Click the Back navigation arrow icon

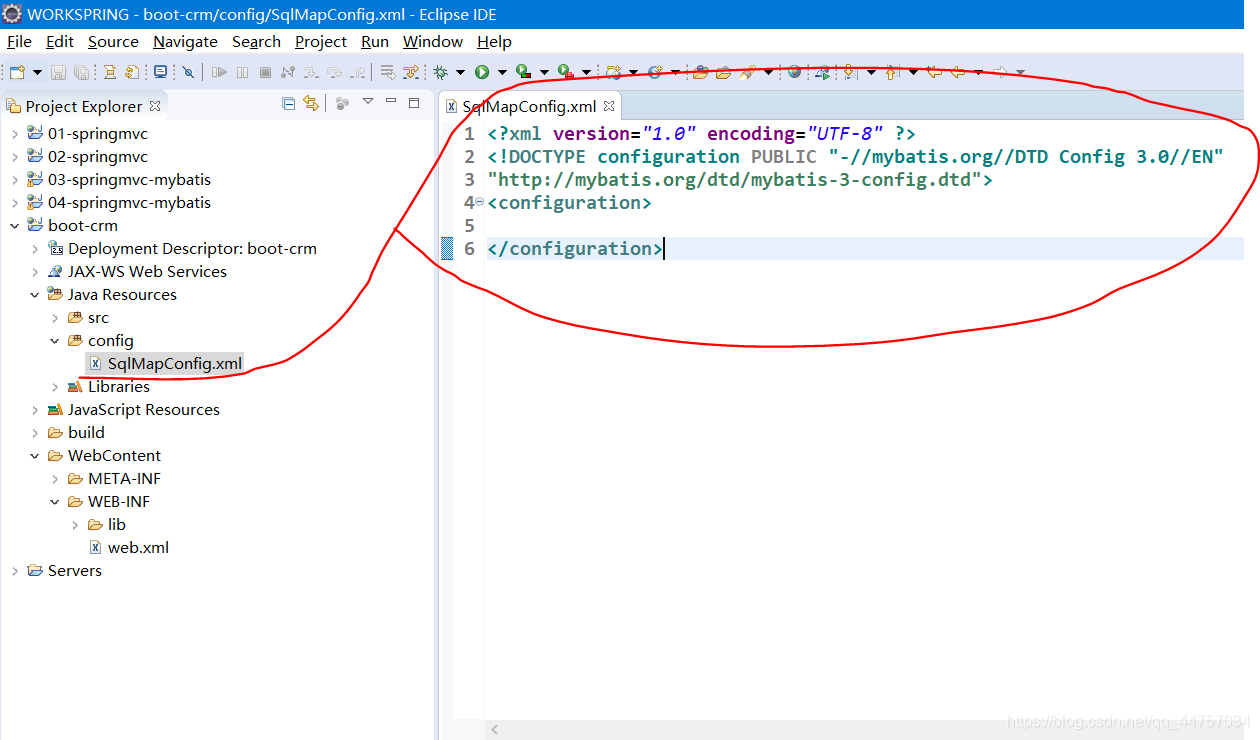(x=957, y=72)
